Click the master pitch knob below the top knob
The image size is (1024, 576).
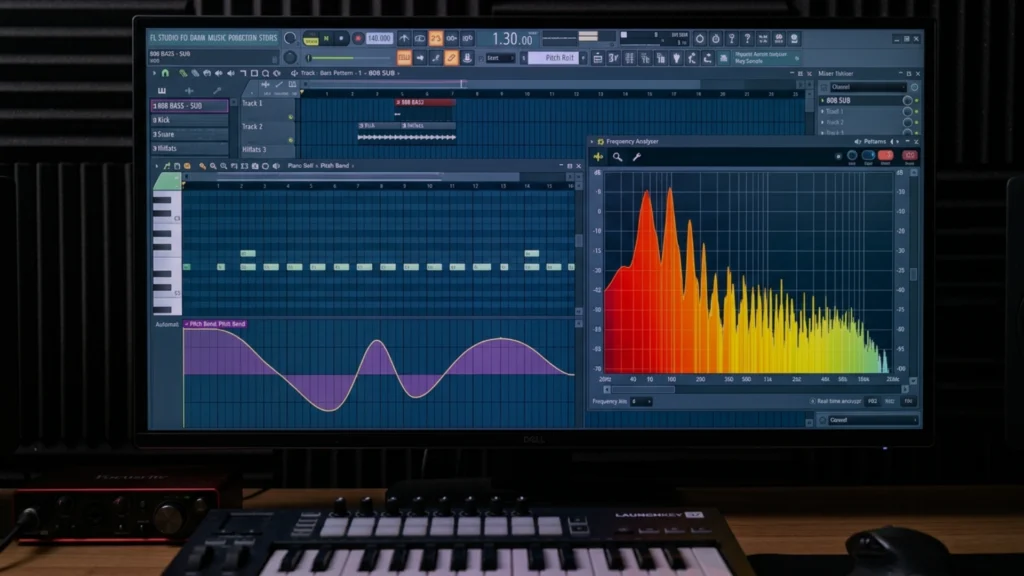(290, 58)
